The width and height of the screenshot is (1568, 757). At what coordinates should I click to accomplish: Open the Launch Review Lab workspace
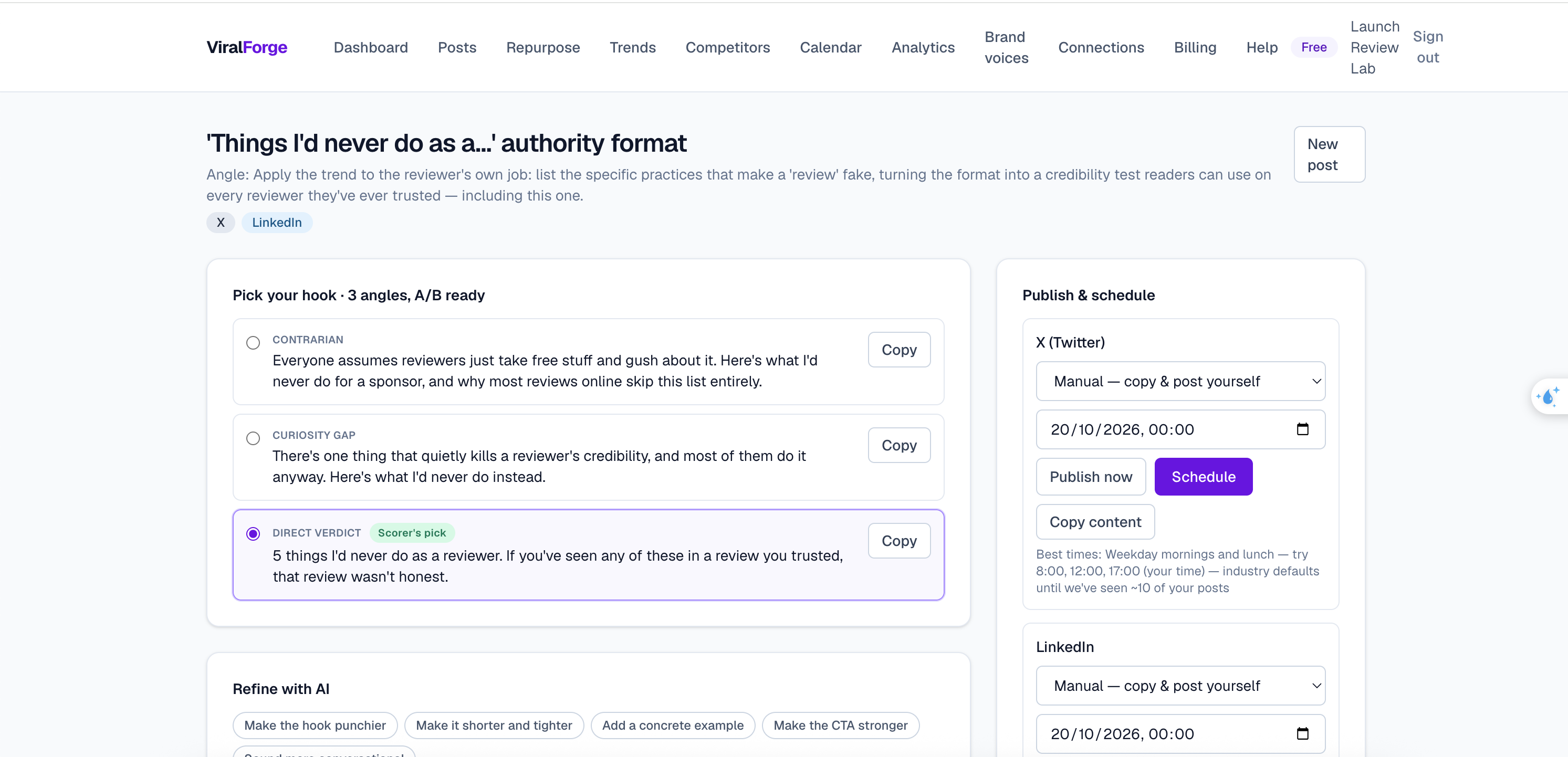pyautogui.click(x=1374, y=47)
